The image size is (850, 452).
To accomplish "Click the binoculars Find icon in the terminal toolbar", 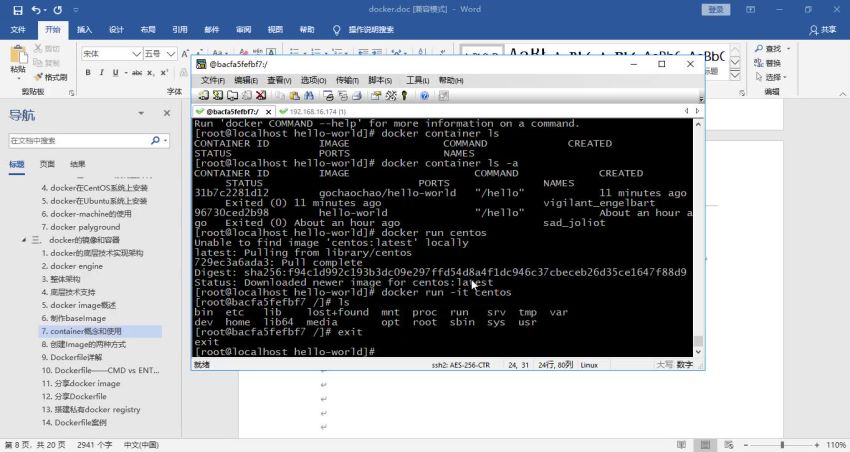I will pos(309,96).
